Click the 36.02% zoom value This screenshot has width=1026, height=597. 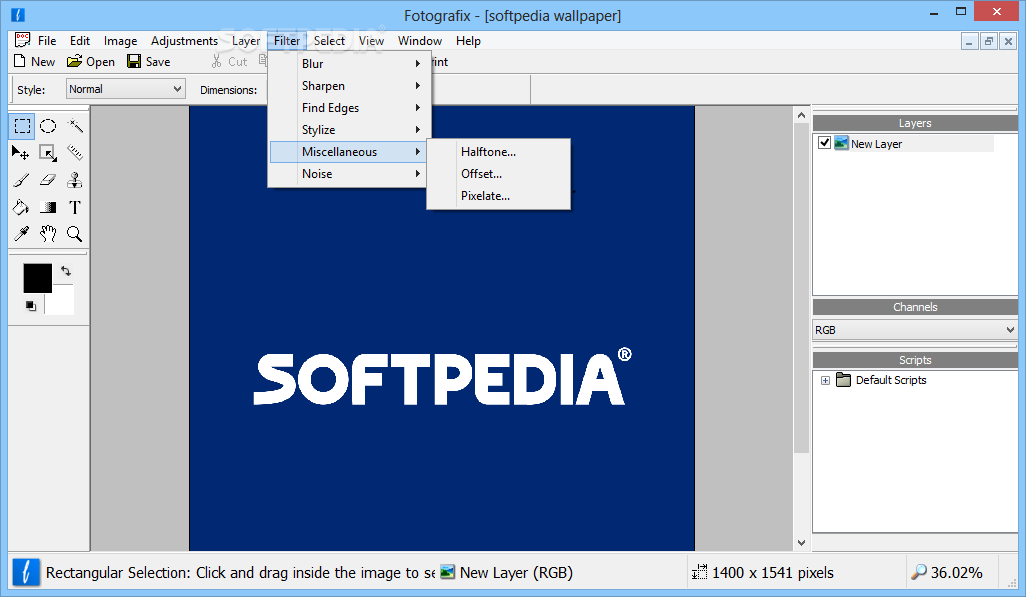956,573
